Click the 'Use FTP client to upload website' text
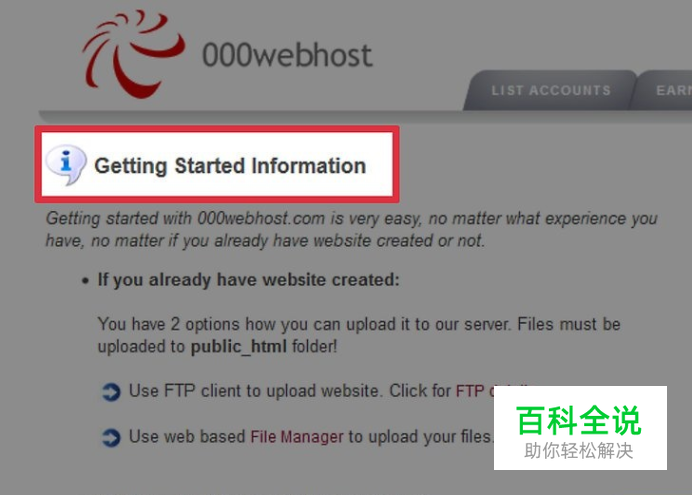 pyautogui.click(x=254, y=391)
